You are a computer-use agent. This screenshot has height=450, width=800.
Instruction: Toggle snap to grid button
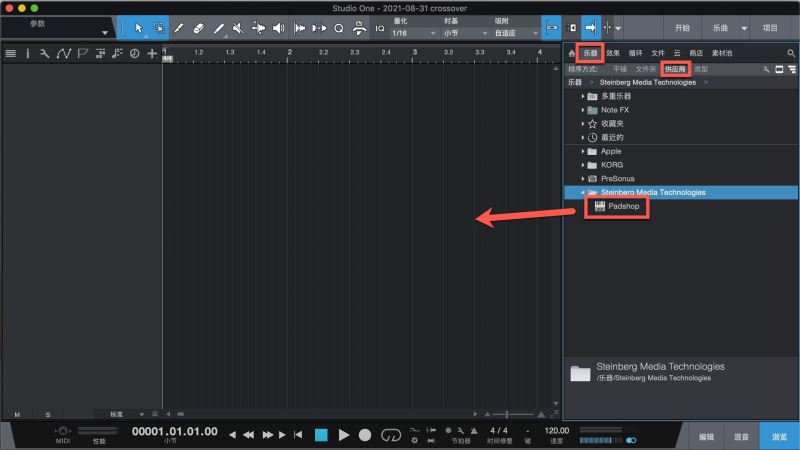click(x=552, y=28)
